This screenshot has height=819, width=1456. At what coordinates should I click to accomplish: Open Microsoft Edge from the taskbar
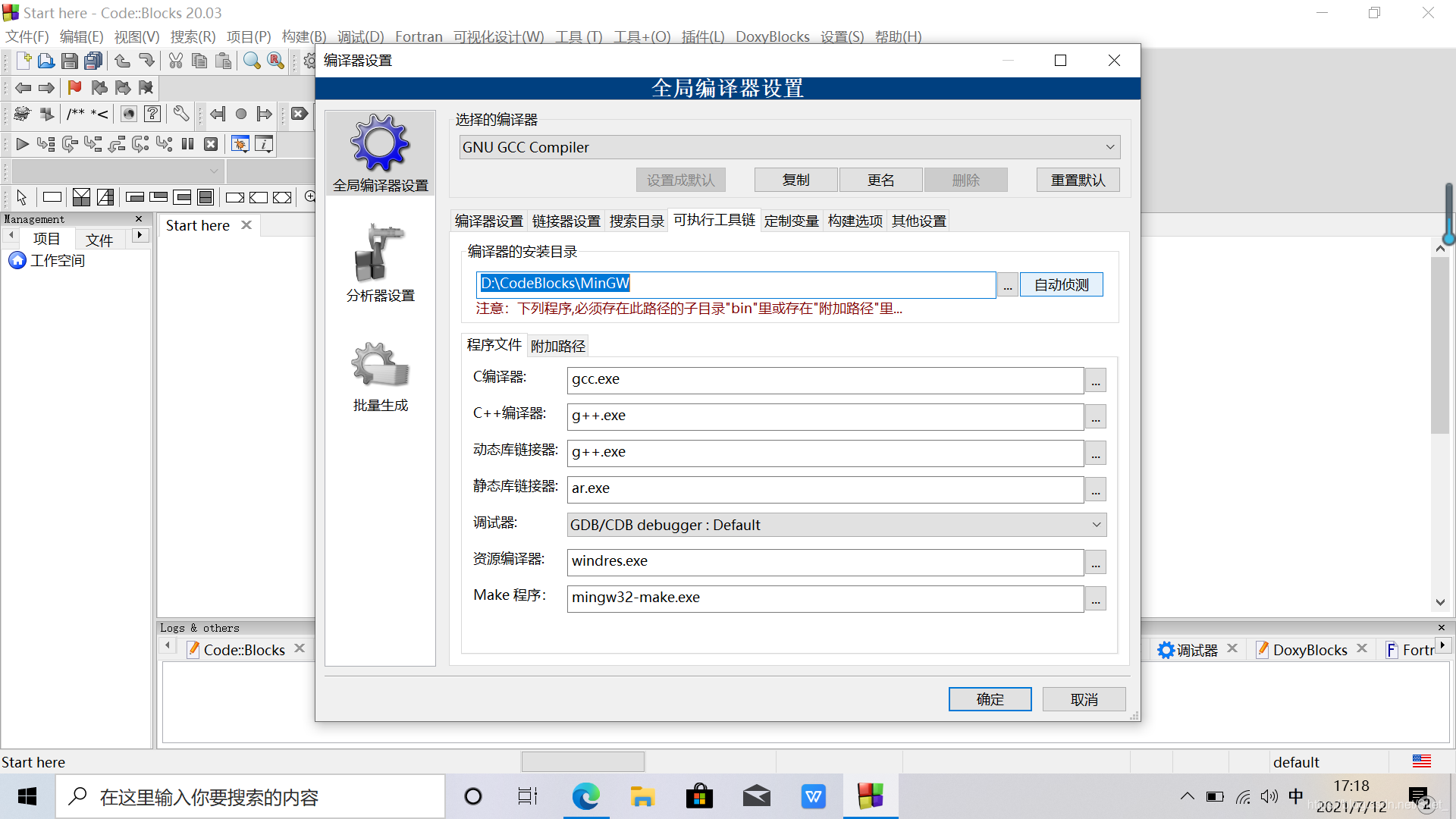pyautogui.click(x=585, y=796)
